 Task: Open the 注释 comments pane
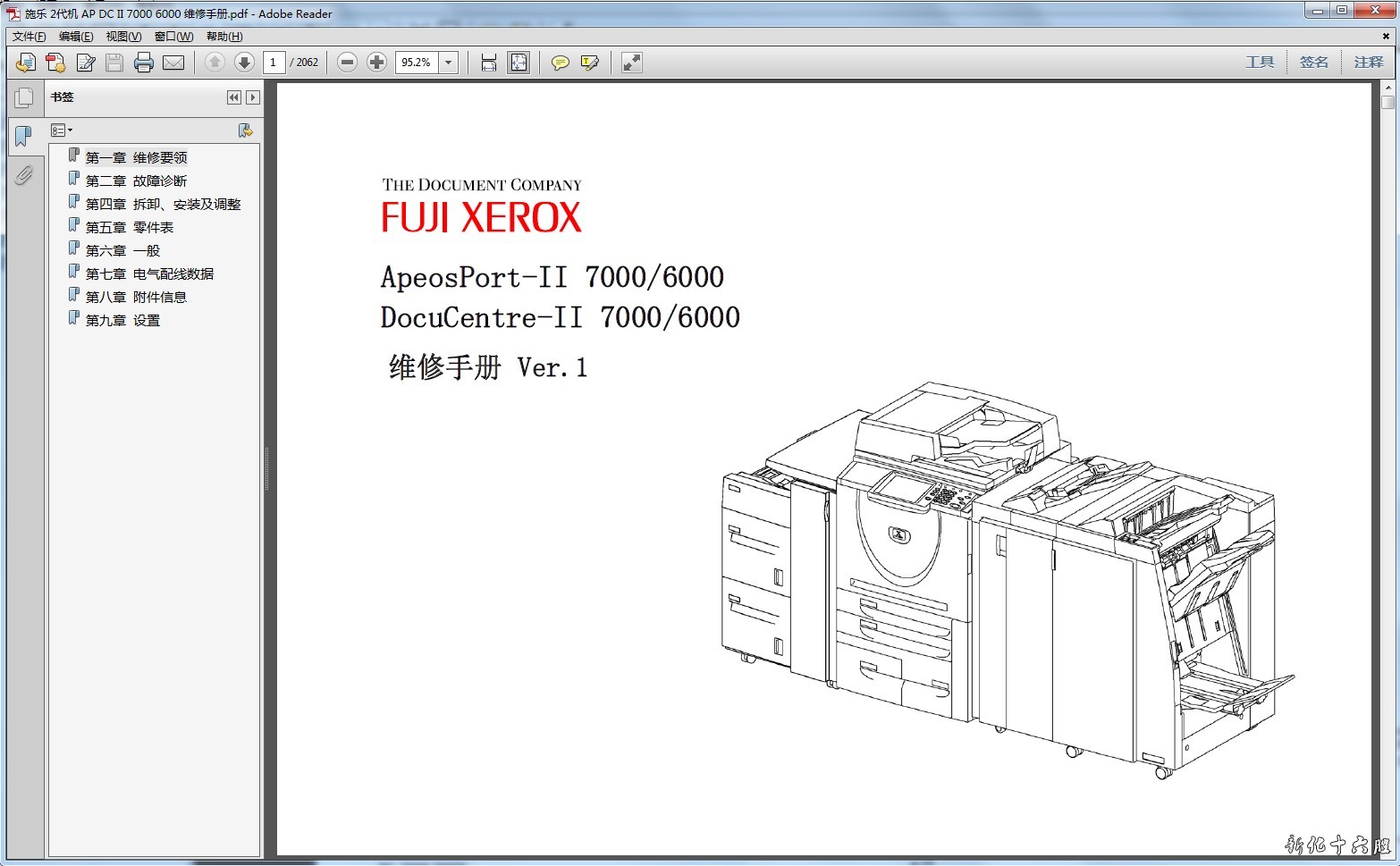point(1368,63)
